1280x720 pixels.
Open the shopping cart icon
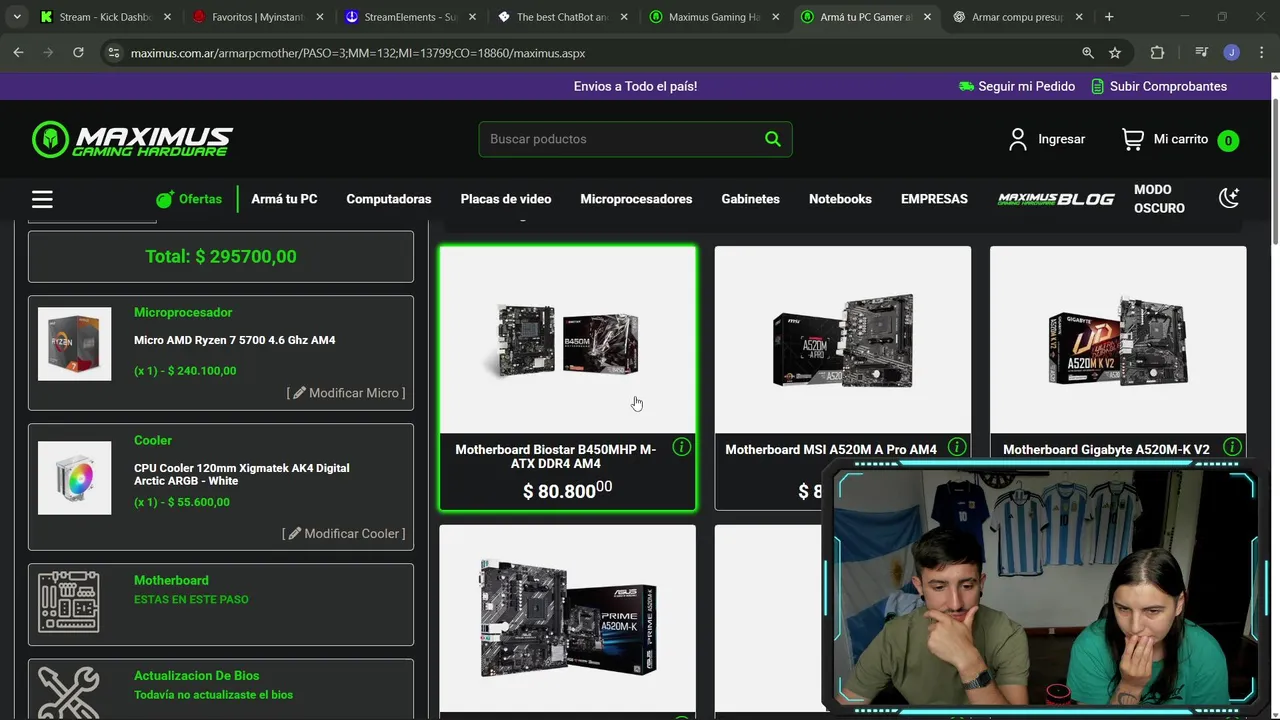1133,139
